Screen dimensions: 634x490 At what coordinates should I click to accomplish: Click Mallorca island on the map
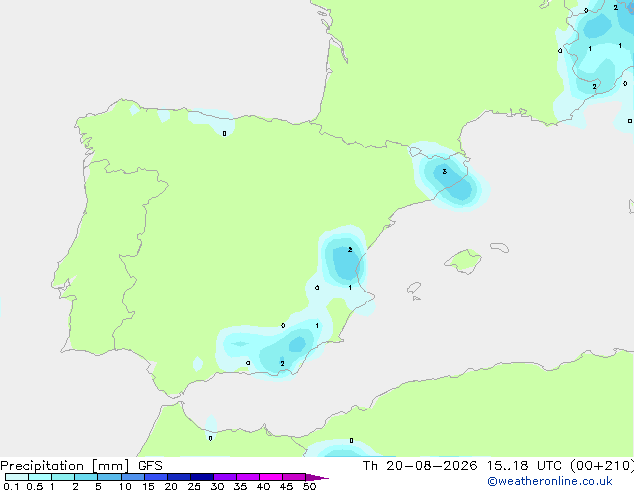point(463,261)
